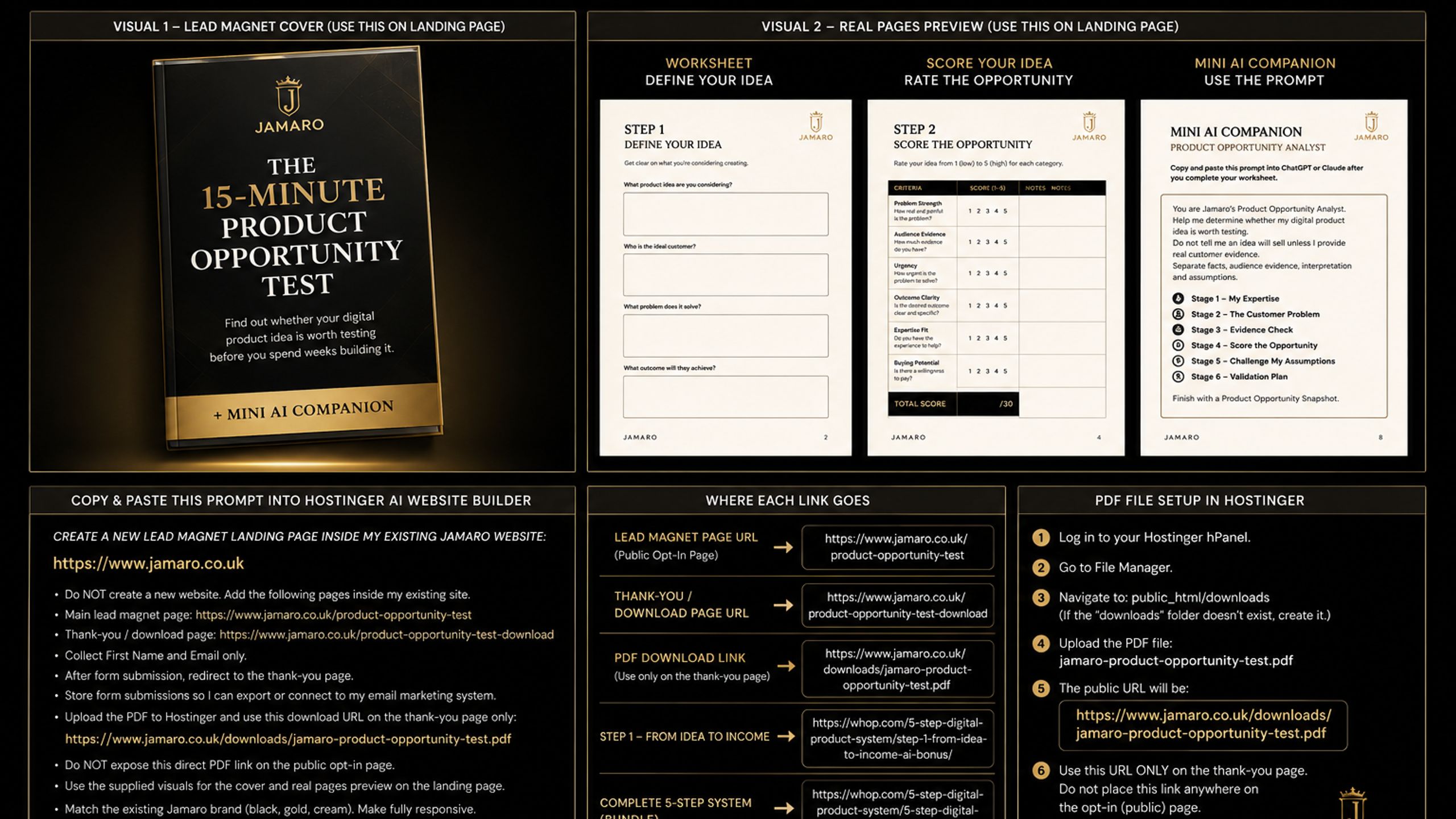Click the 'Urgency' criteria label
Screen dimensions: 1456x819
(905, 266)
